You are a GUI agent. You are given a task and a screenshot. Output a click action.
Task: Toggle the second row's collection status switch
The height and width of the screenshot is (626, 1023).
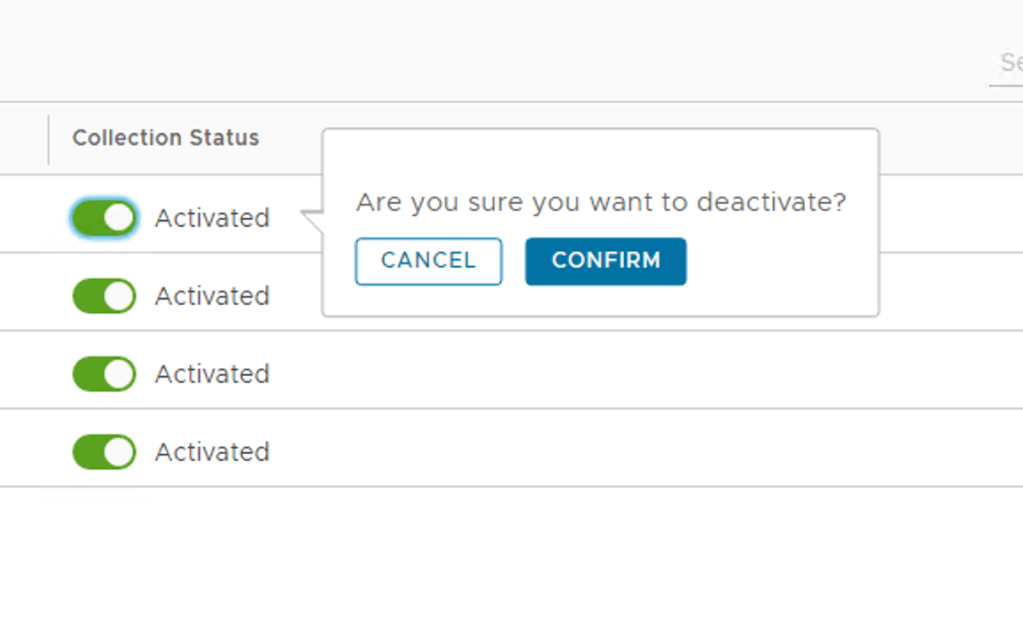click(104, 296)
